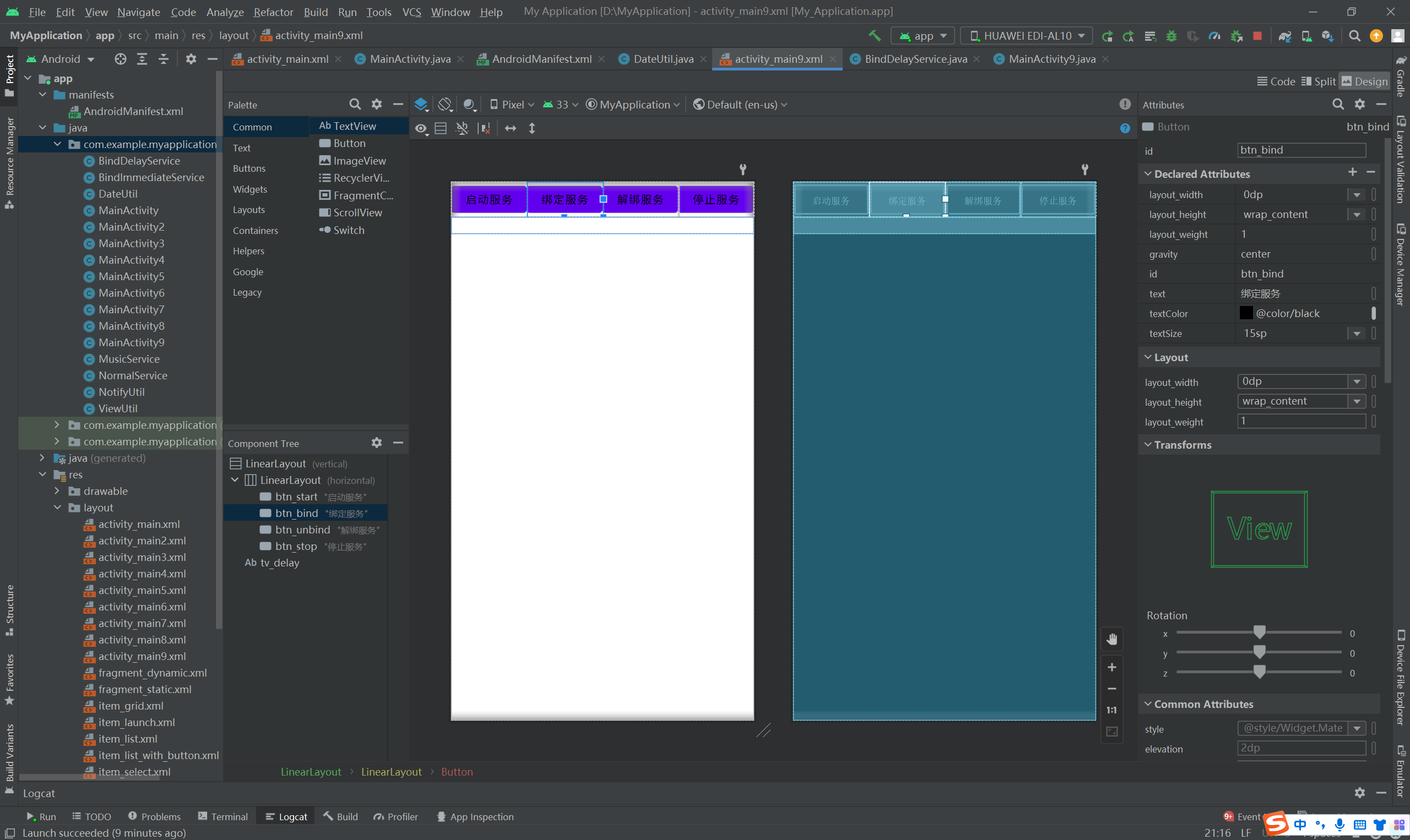
Task: Click the Search Everywhere magnifier icon
Action: click(x=1354, y=36)
